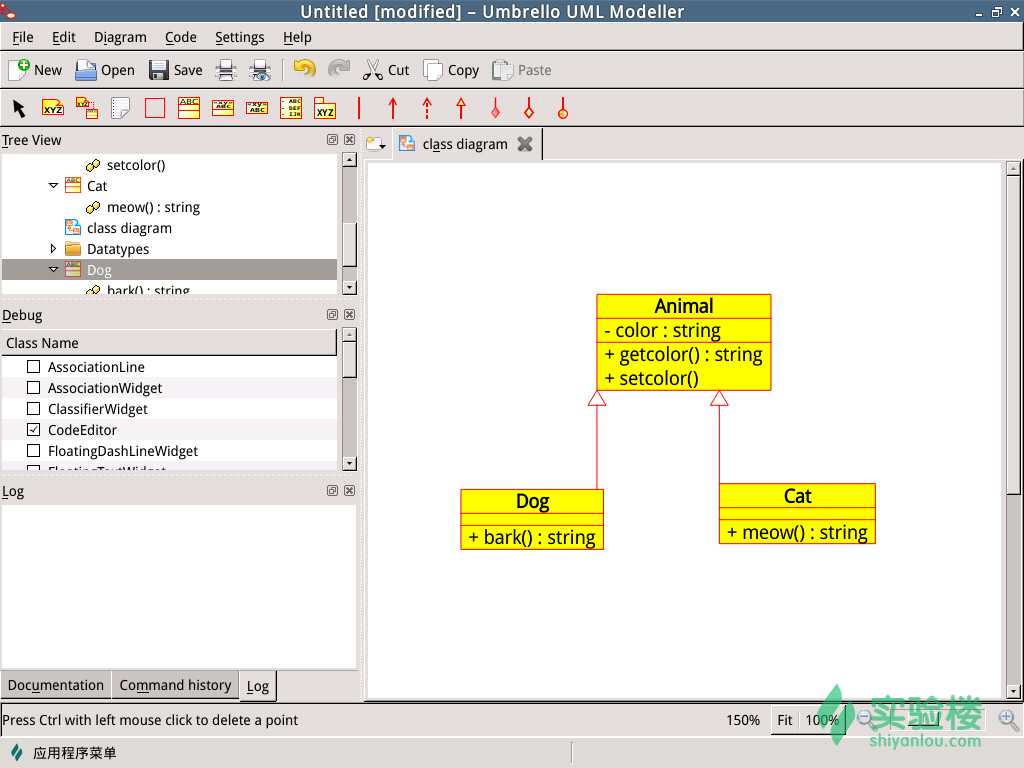Screen dimensions: 1024x768
Task: Close the Debug panel
Action: pos(350,315)
